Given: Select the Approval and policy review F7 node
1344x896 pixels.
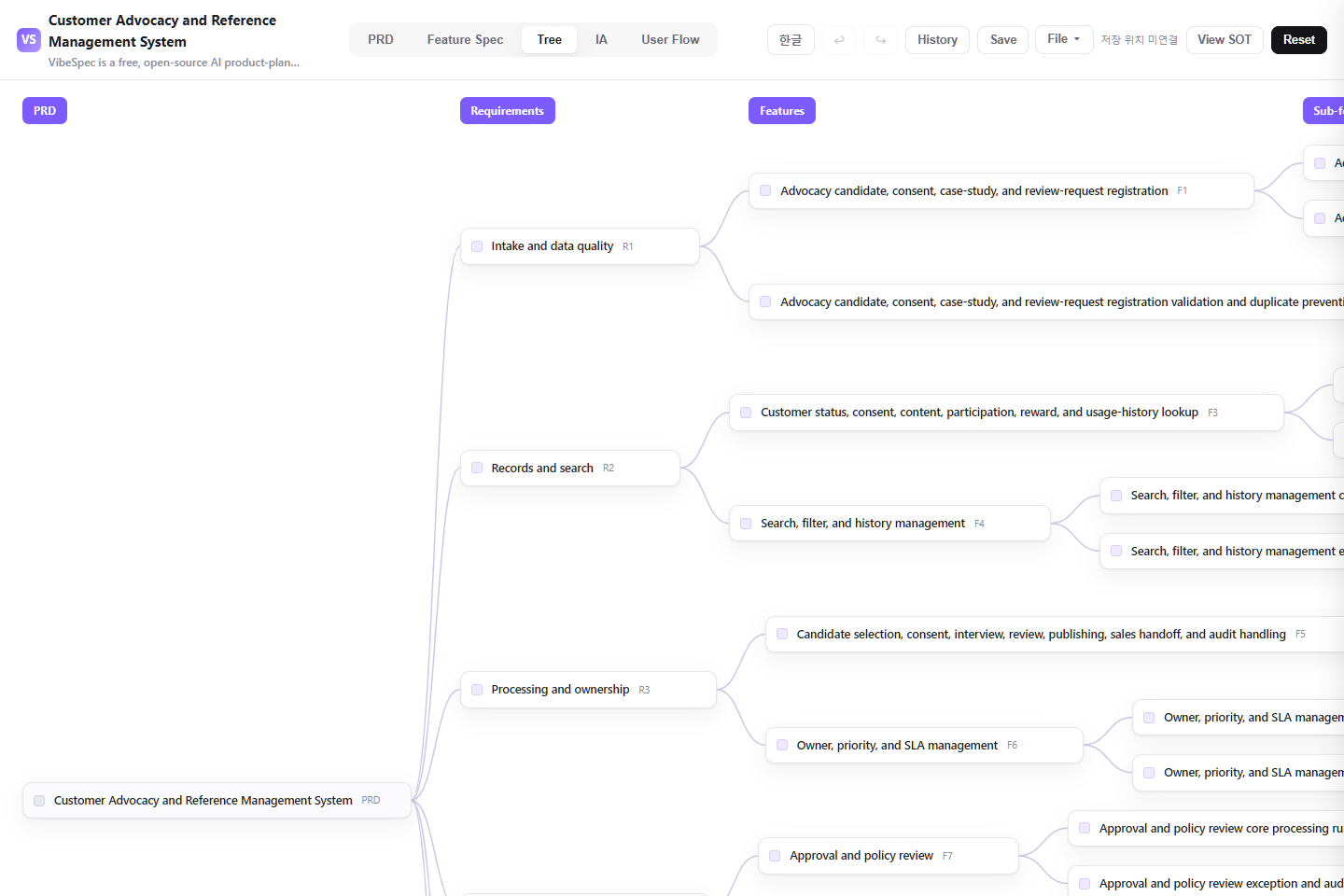Looking at the screenshot, I should 888,856.
